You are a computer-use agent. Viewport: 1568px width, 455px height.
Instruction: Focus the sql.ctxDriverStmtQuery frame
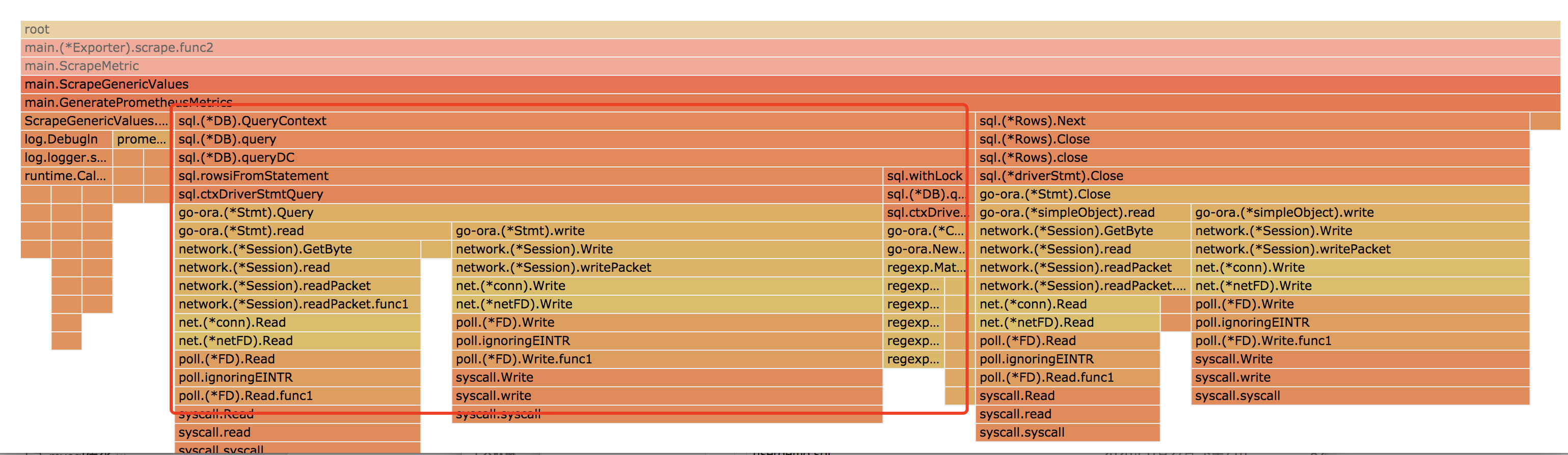pos(528,194)
